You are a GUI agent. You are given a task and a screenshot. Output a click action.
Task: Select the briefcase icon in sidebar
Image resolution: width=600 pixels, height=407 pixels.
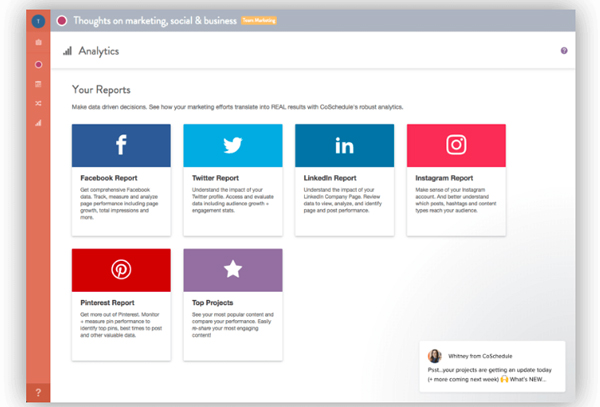pos(38,42)
